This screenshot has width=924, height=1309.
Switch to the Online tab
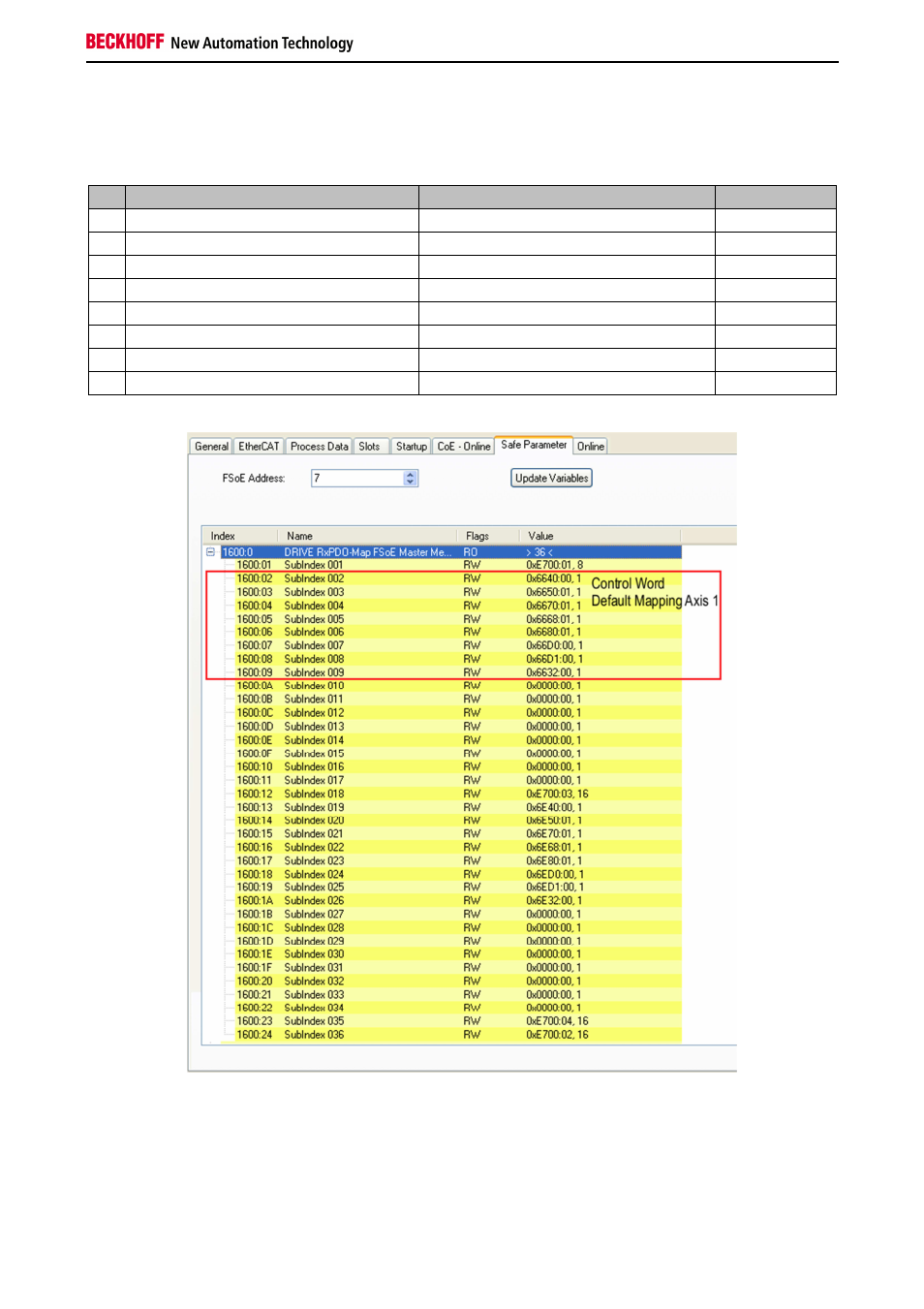[x=591, y=447]
